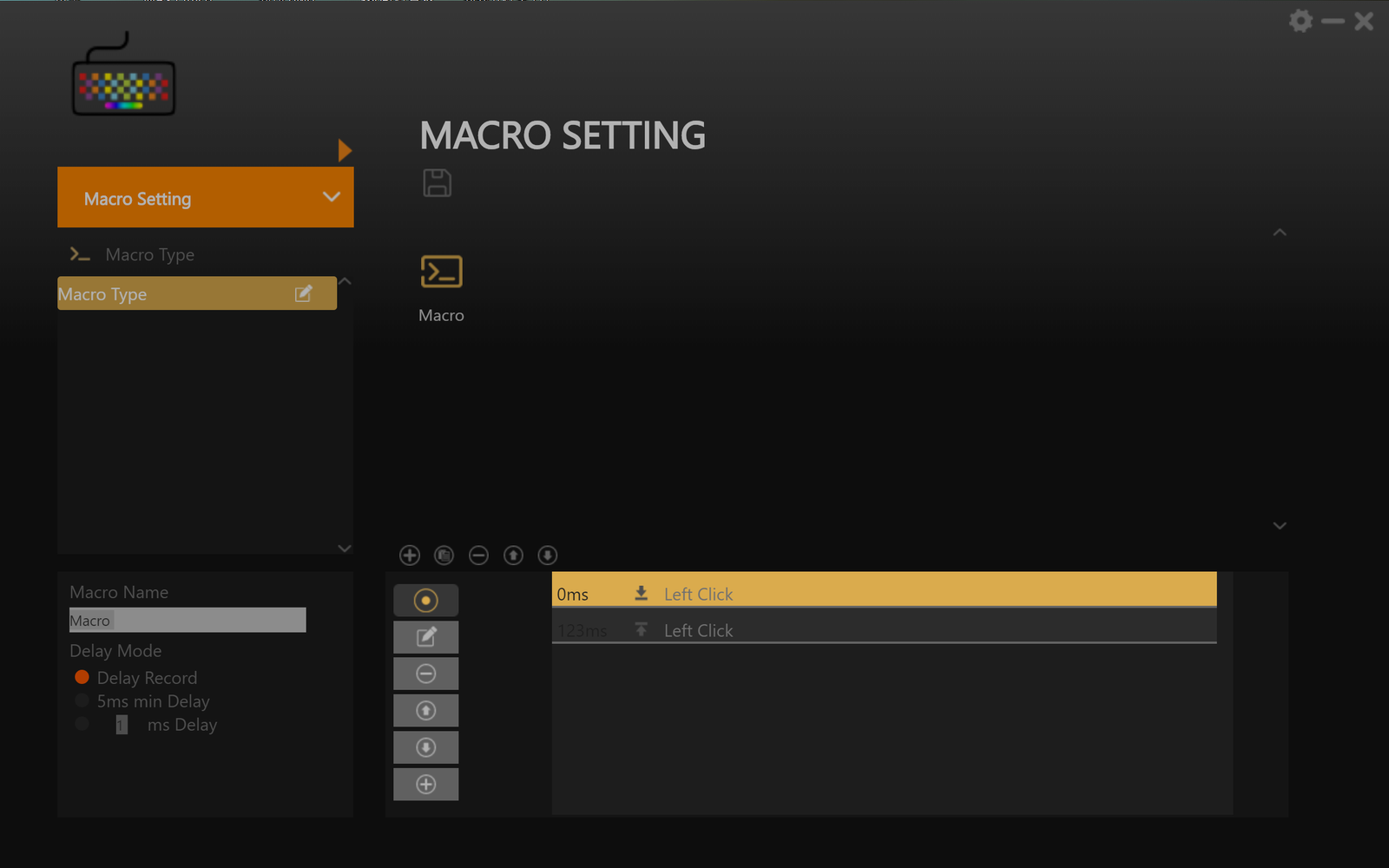This screenshot has height=868, width=1389.
Task: Open settings with the gear icon
Action: point(1300,21)
